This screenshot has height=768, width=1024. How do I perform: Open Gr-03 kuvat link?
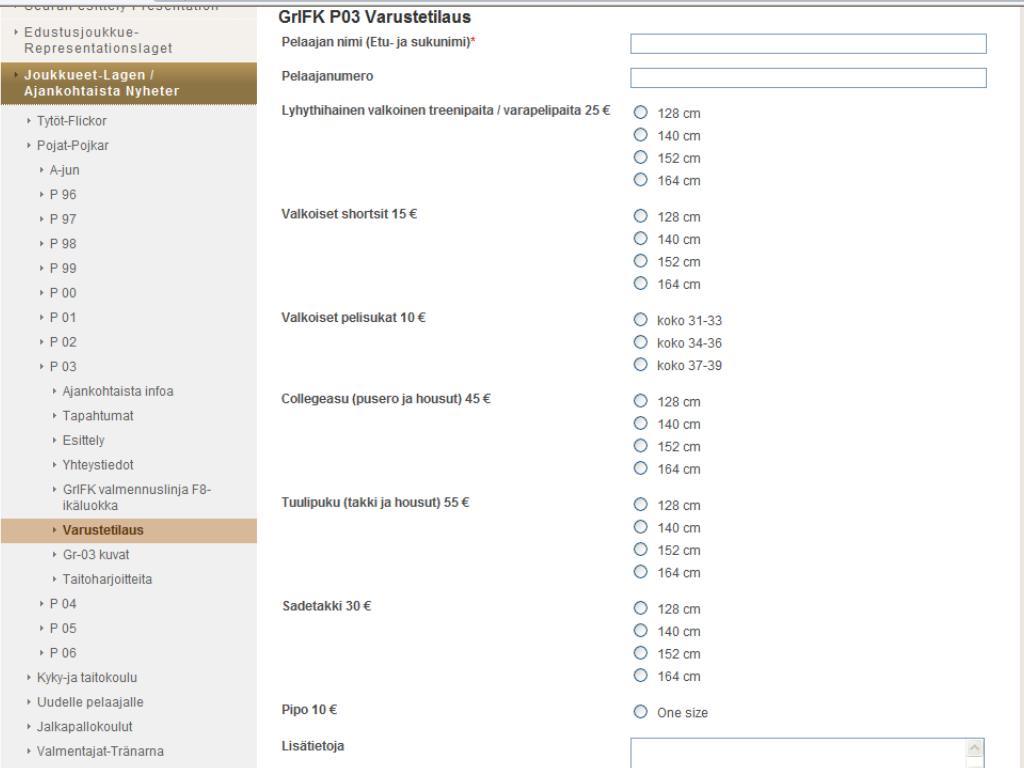[96, 555]
